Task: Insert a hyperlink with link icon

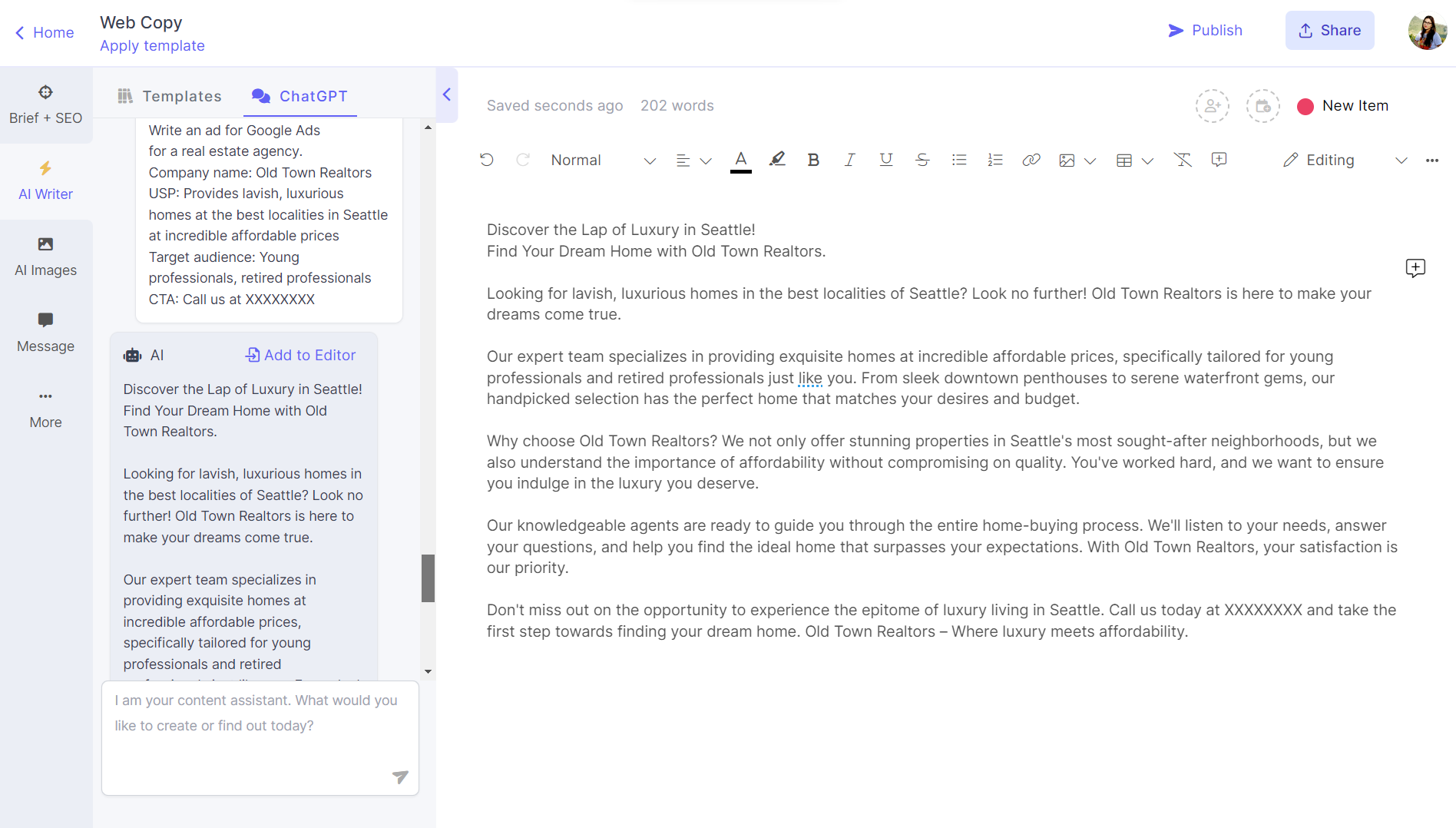Action: [1031, 160]
